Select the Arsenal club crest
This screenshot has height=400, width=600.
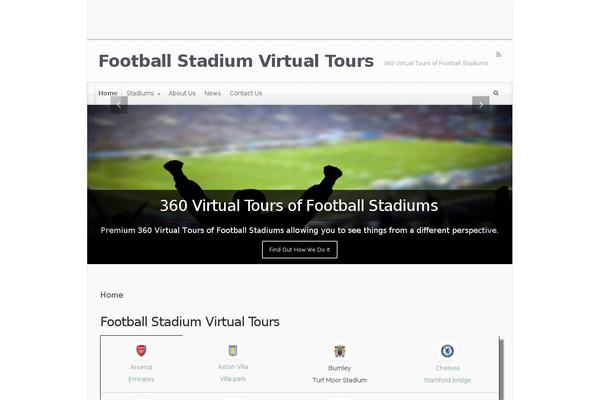point(141,351)
